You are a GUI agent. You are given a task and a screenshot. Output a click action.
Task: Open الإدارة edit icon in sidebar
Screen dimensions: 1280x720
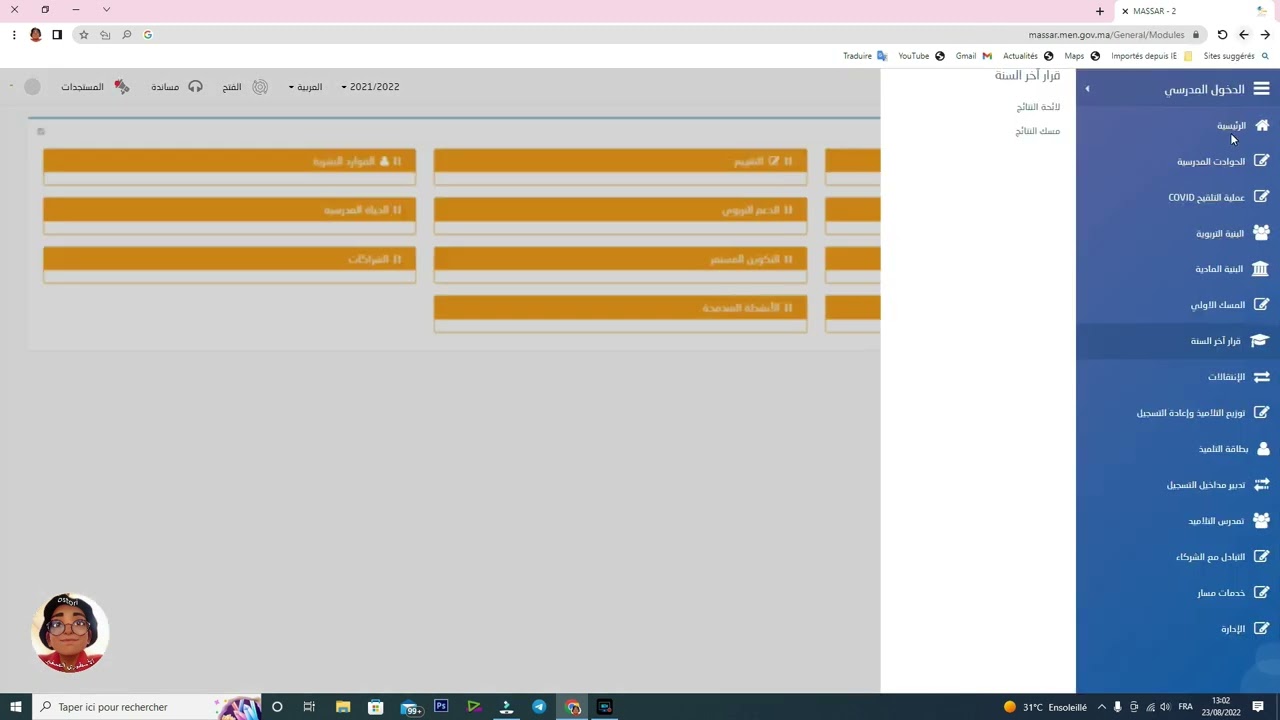1261,628
